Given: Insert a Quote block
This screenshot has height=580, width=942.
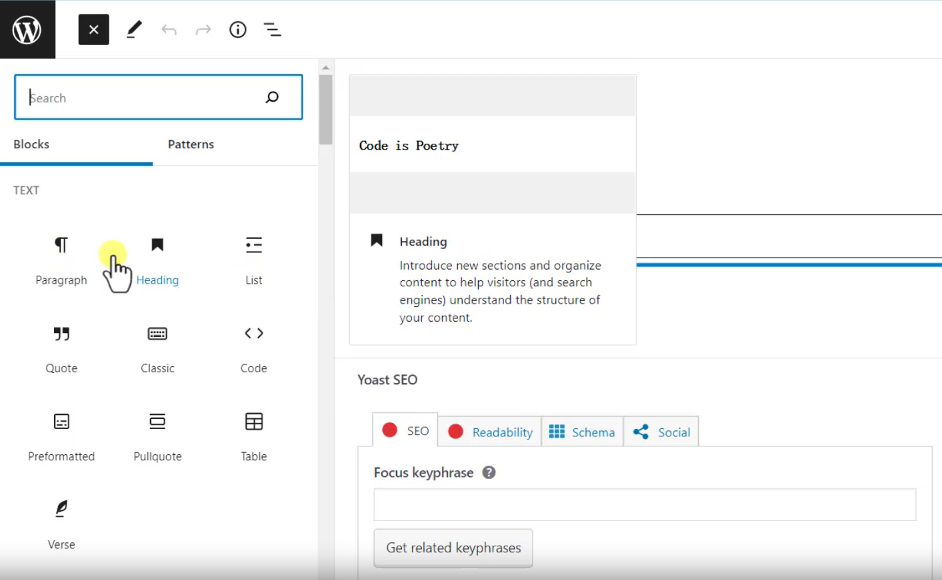Looking at the screenshot, I should click(61, 347).
